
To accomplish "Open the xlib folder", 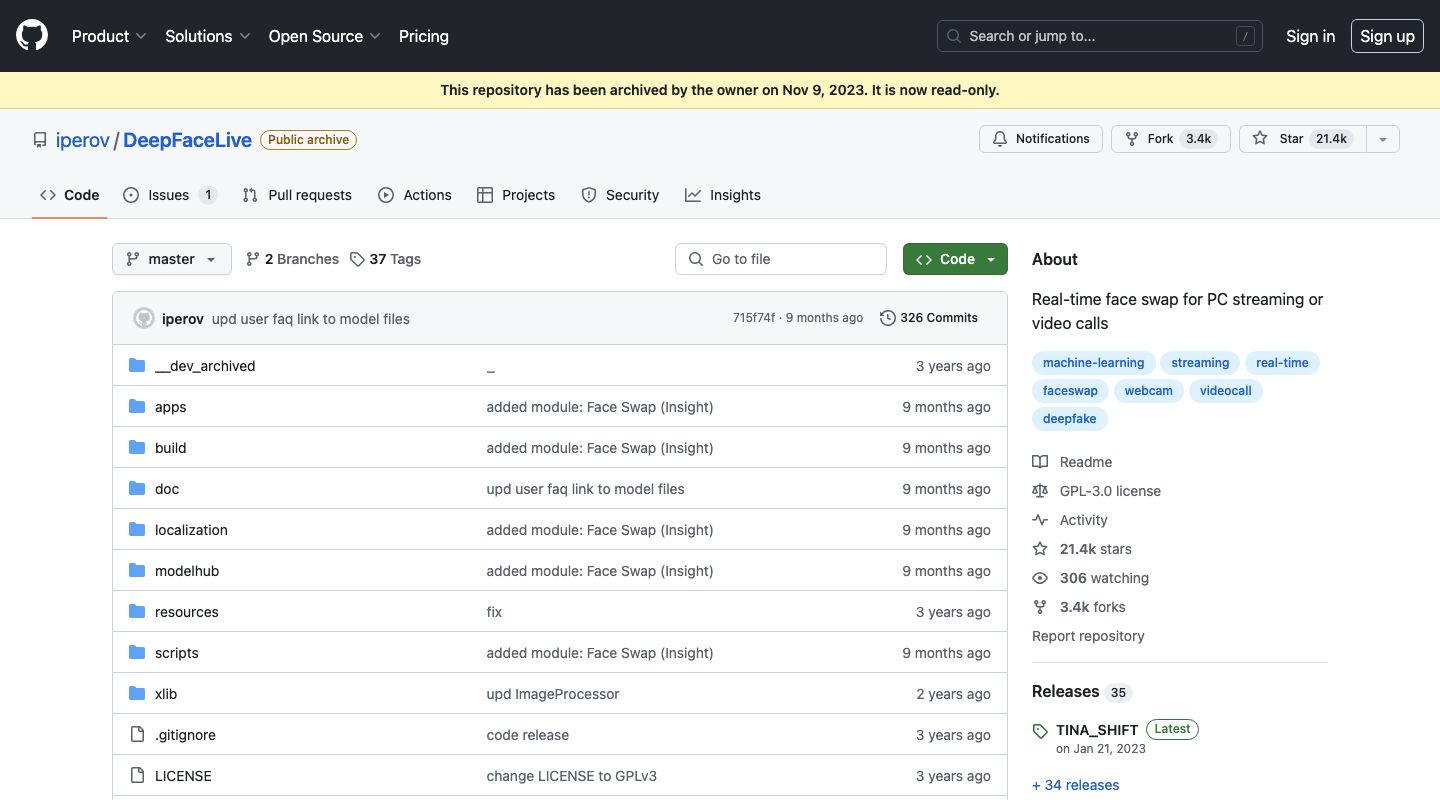I will click(x=166, y=694).
